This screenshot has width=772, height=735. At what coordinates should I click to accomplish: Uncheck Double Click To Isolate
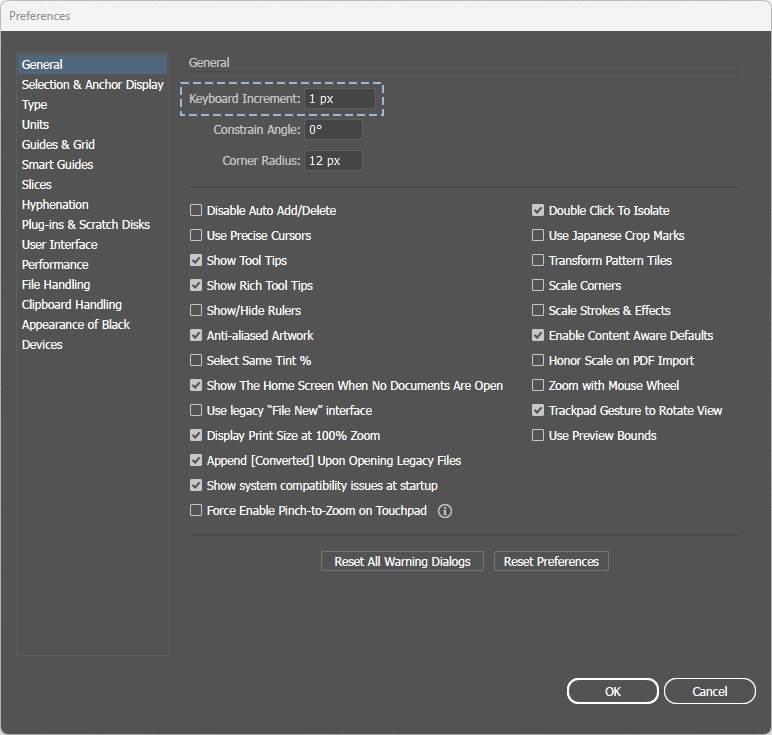[538, 210]
